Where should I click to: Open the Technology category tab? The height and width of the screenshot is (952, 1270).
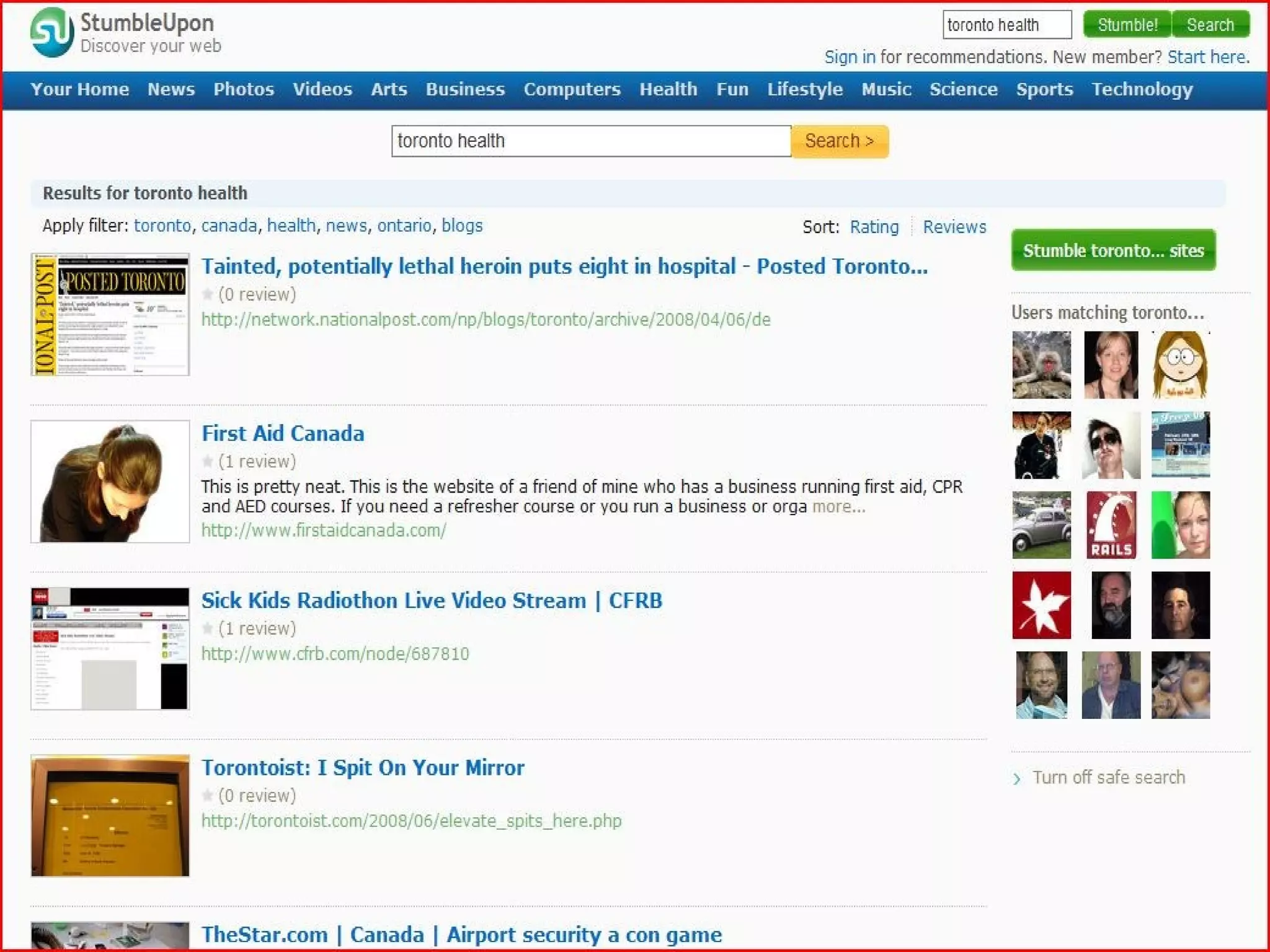1142,89
